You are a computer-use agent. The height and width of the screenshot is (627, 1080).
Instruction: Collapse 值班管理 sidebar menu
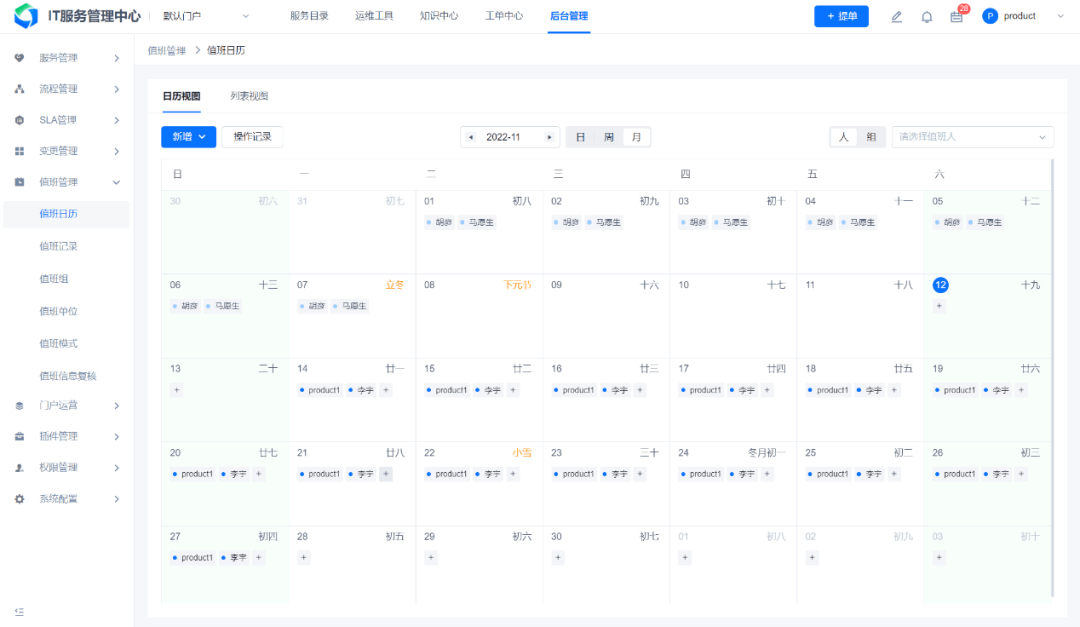[116, 182]
